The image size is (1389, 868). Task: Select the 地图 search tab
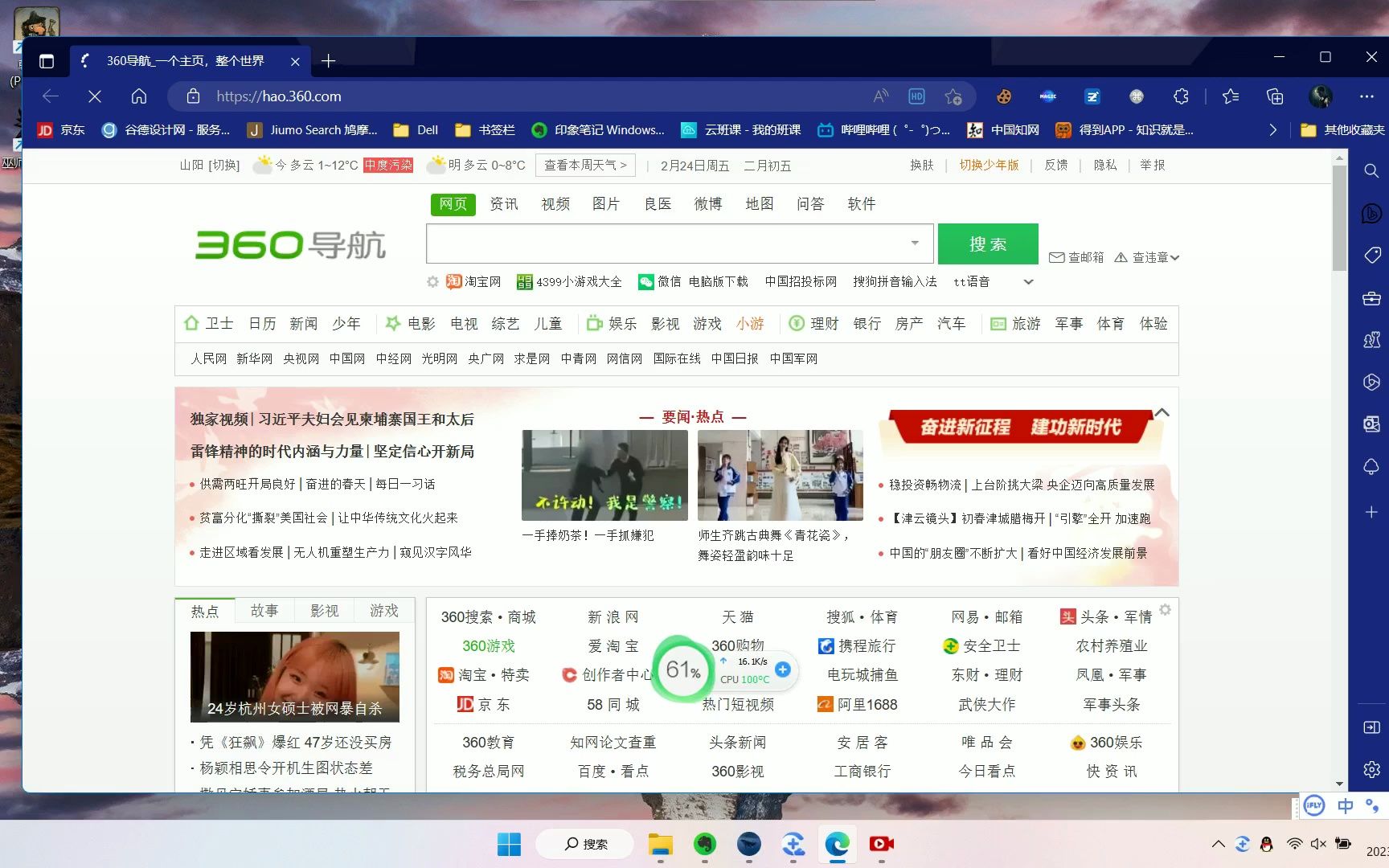click(760, 204)
